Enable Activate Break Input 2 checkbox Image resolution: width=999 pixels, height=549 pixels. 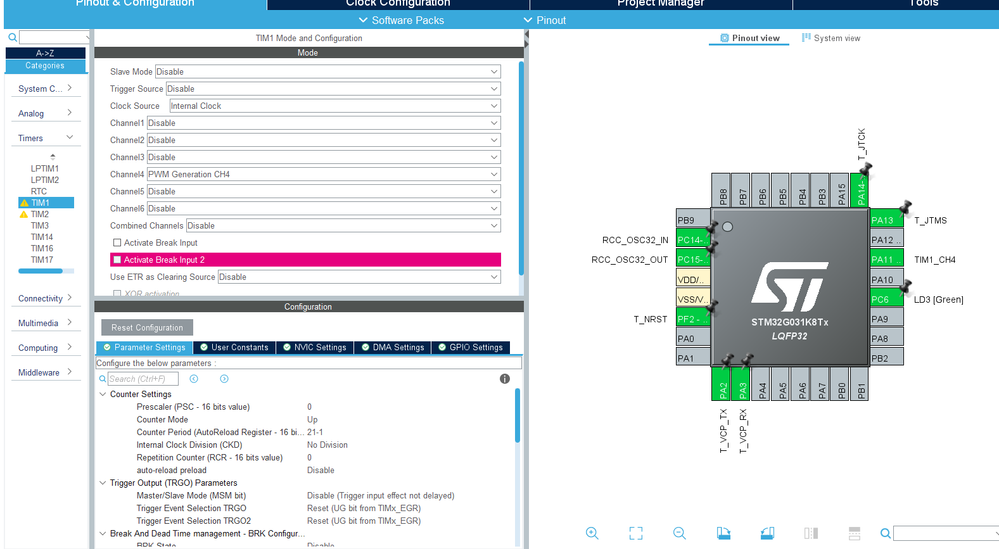click(x=117, y=260)
